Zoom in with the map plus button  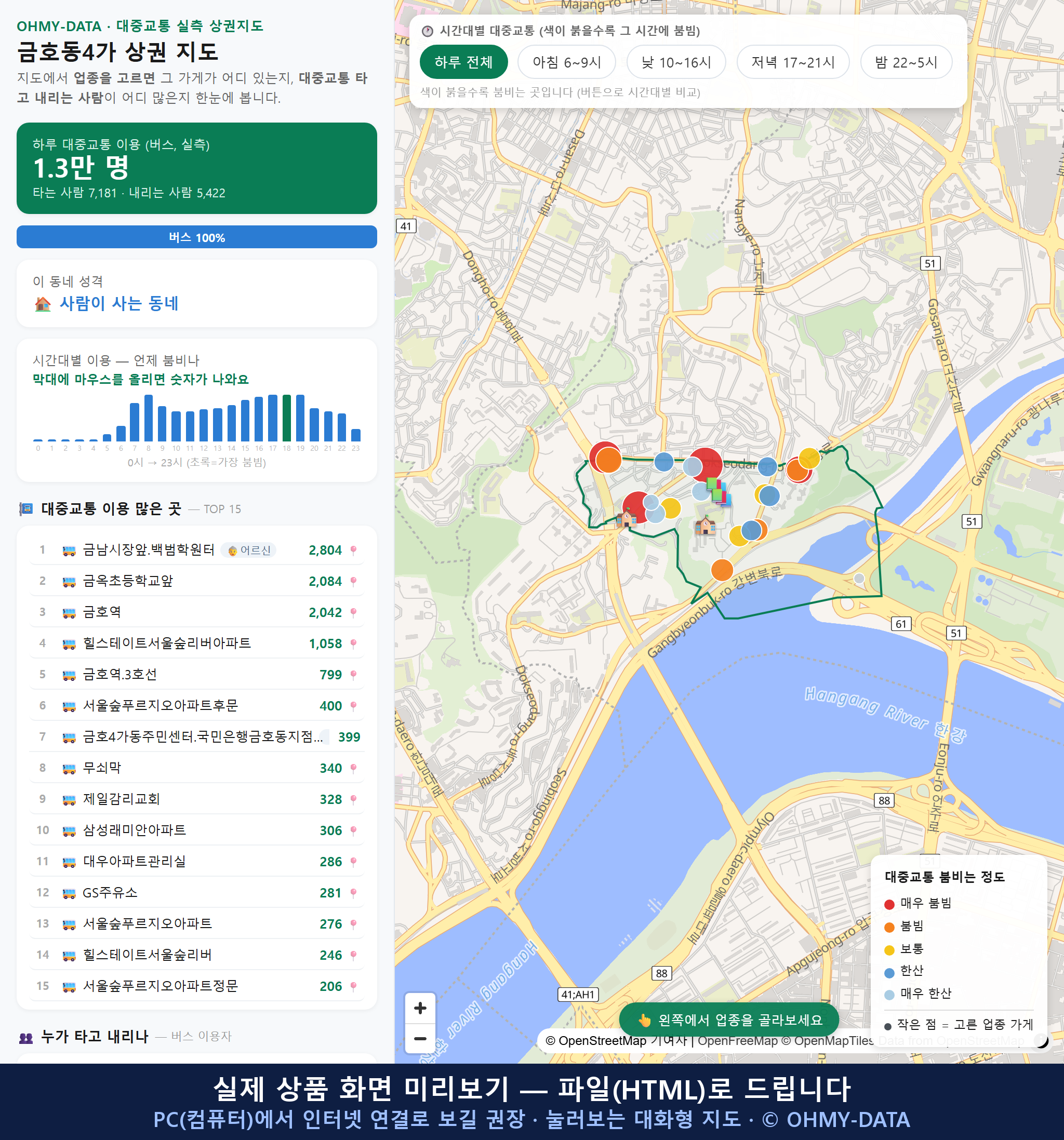coord(420,1008)
